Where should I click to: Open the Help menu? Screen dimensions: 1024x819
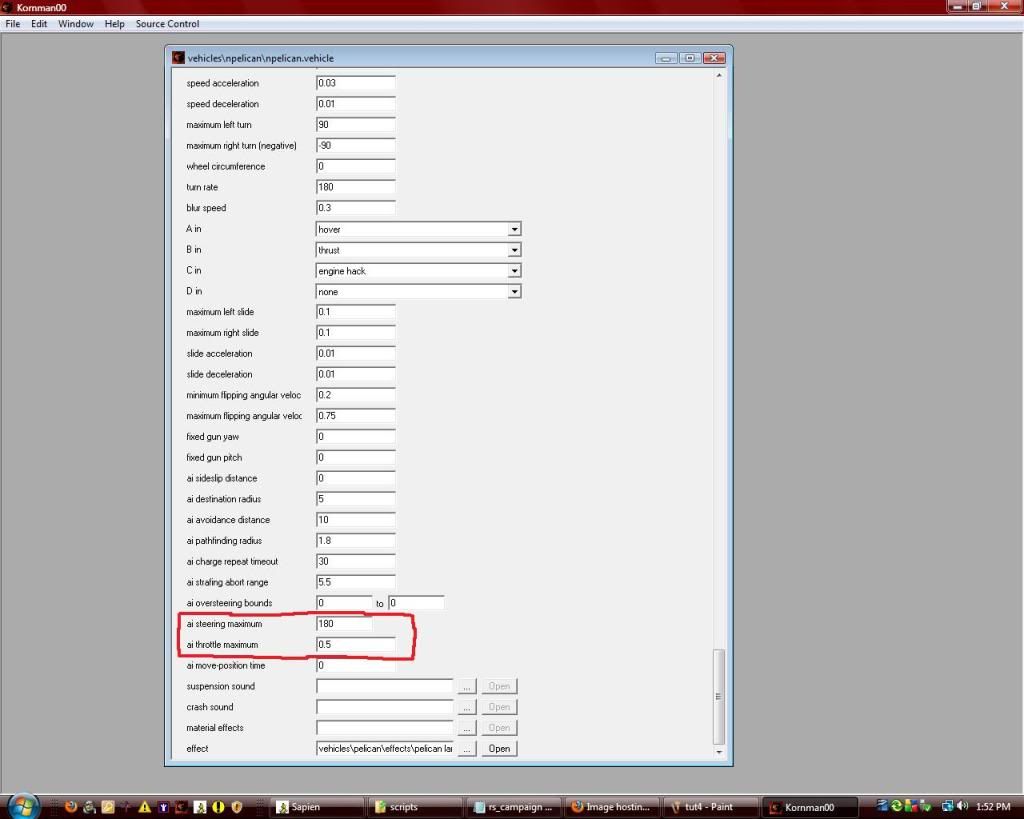[114, 24]
